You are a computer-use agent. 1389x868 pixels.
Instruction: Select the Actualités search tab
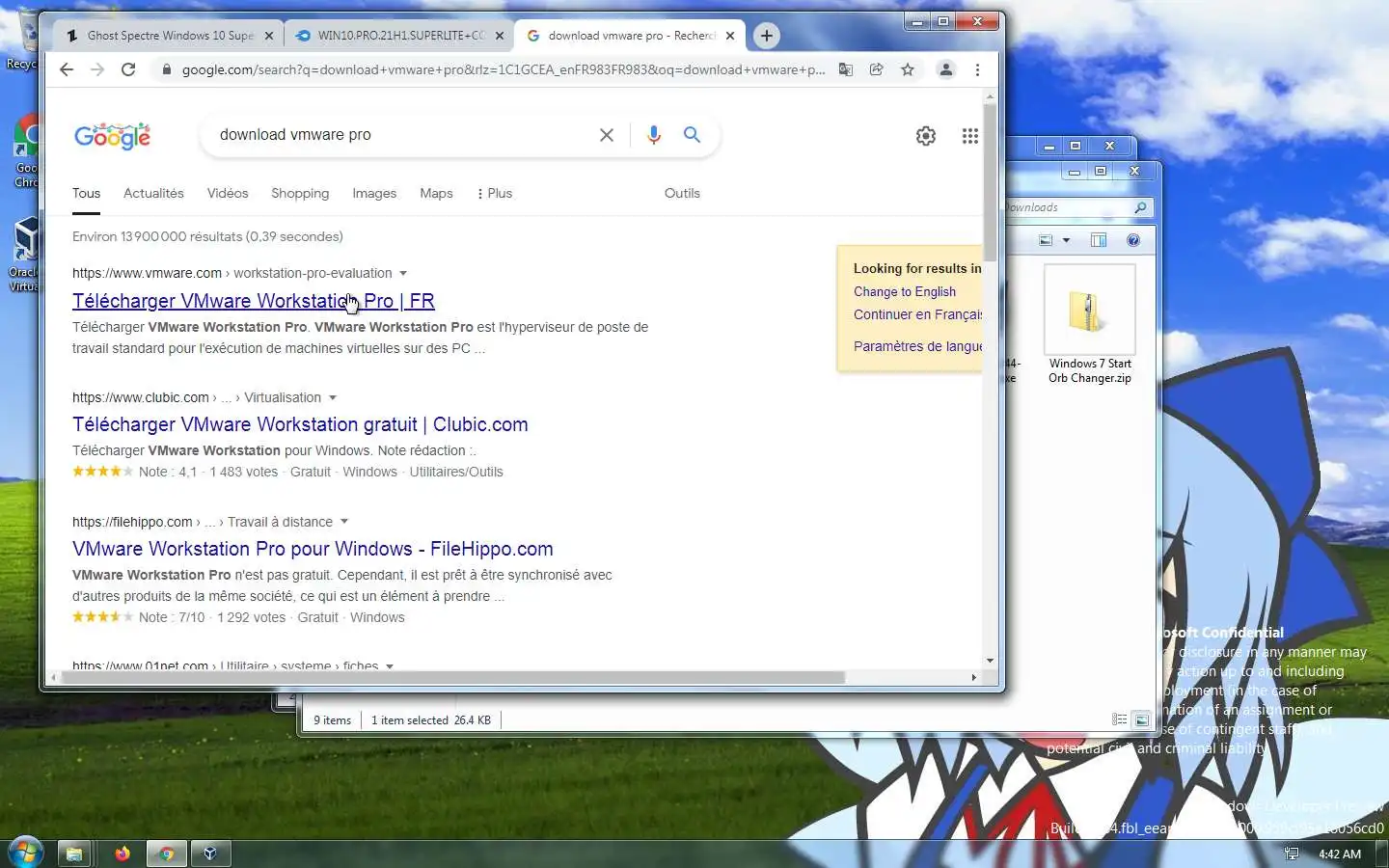(x=153, y=193)
